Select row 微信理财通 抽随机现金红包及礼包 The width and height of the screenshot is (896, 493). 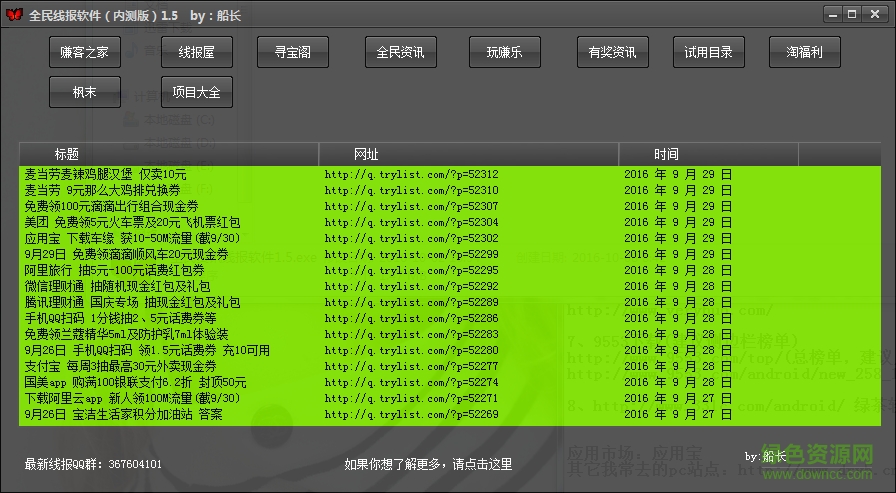tap(450, 286)
